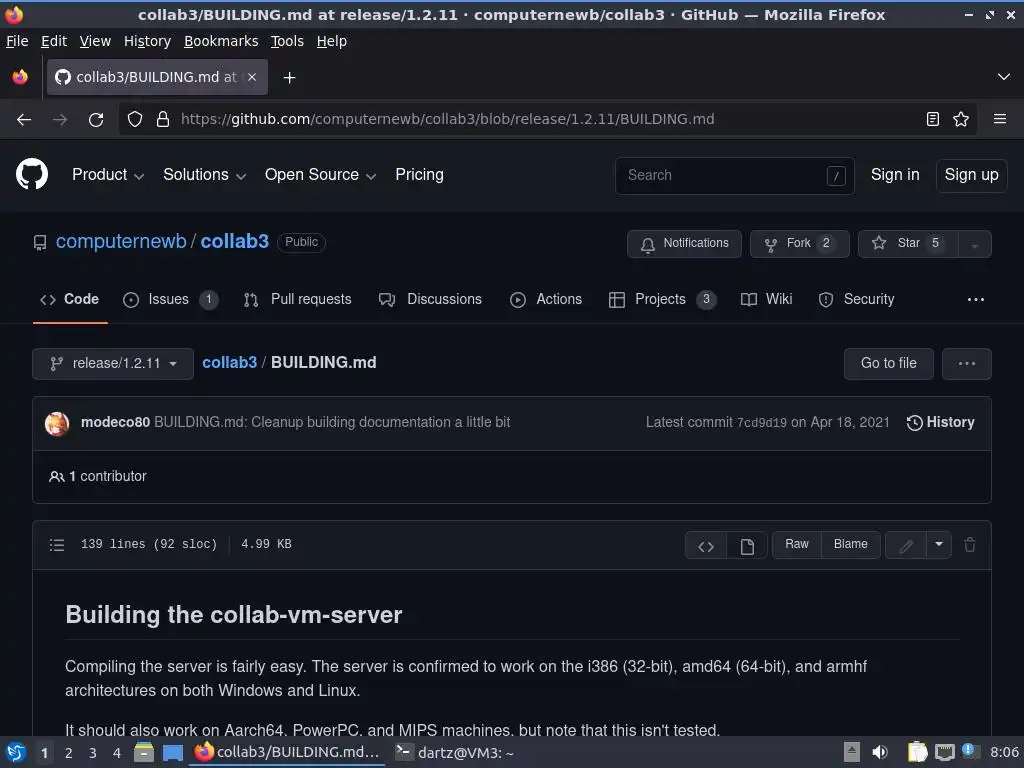The width and height of the screenshot is (1024, 768).
Task: List all tabs with chevron button
Action: coord(1004,77)
